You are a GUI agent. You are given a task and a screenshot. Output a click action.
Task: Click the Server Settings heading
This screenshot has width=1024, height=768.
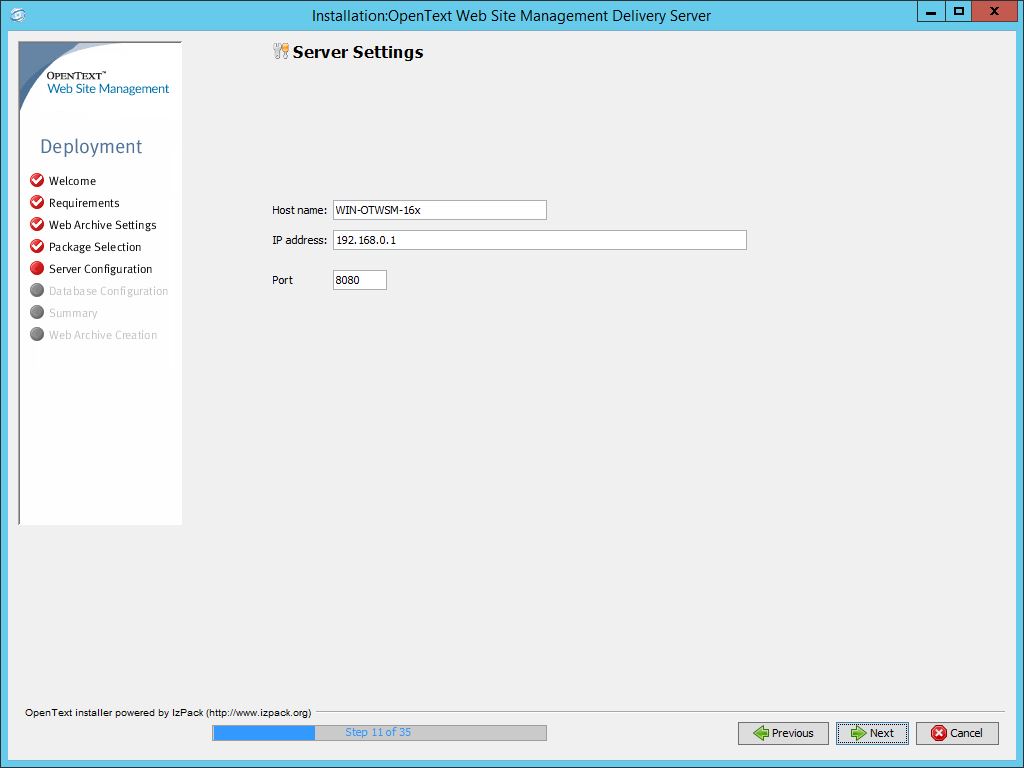click(358, 52)
